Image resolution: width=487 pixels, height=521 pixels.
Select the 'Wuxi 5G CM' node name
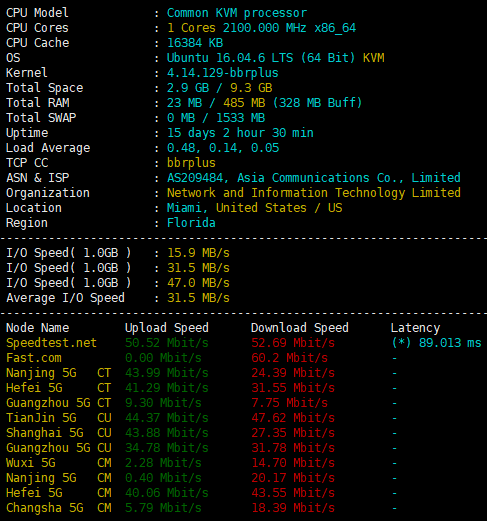click(59, 463)
